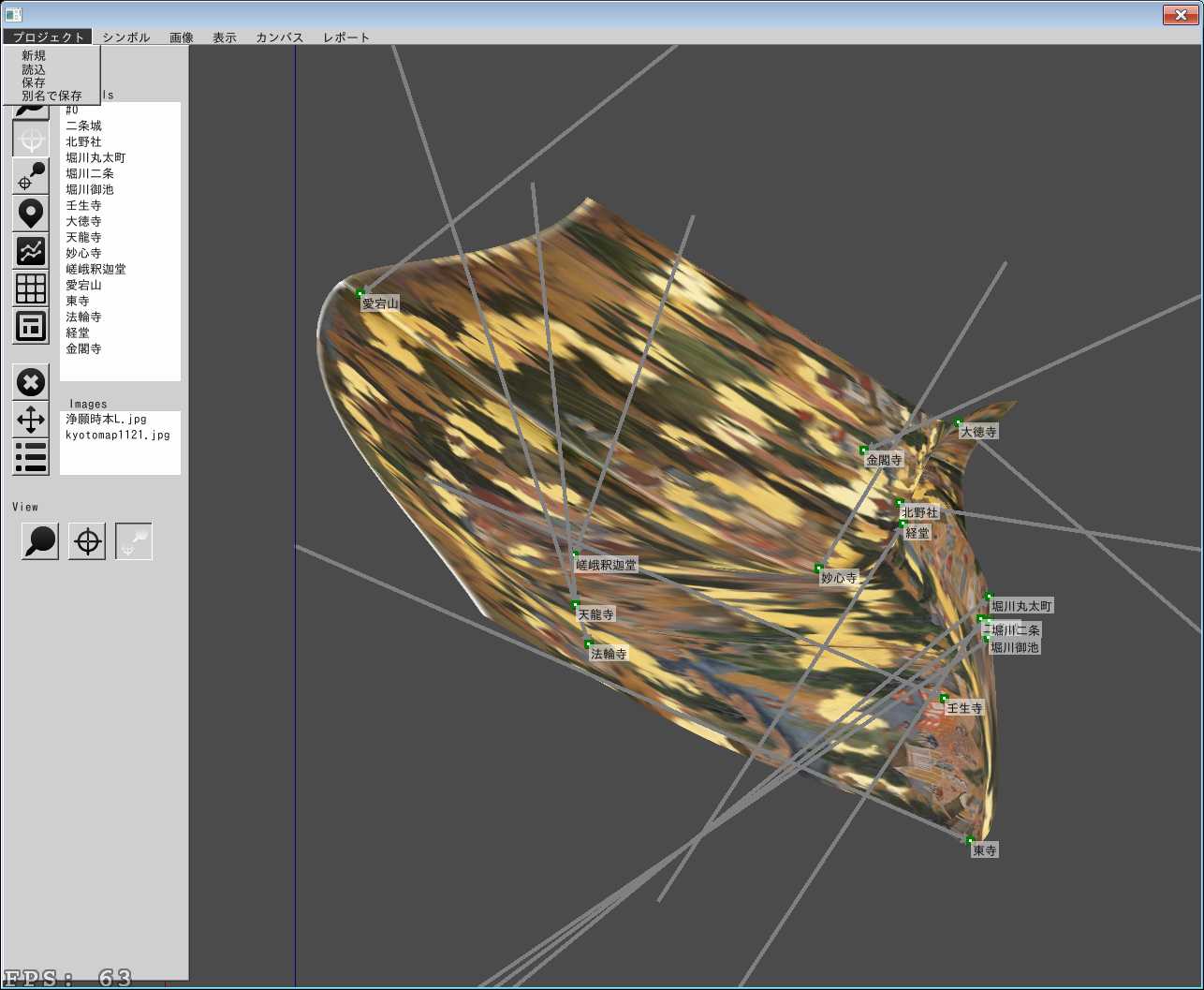Click the 東寺 marker label on canvas
This screenshot has width=1204, height=990.
click(985, 850)
